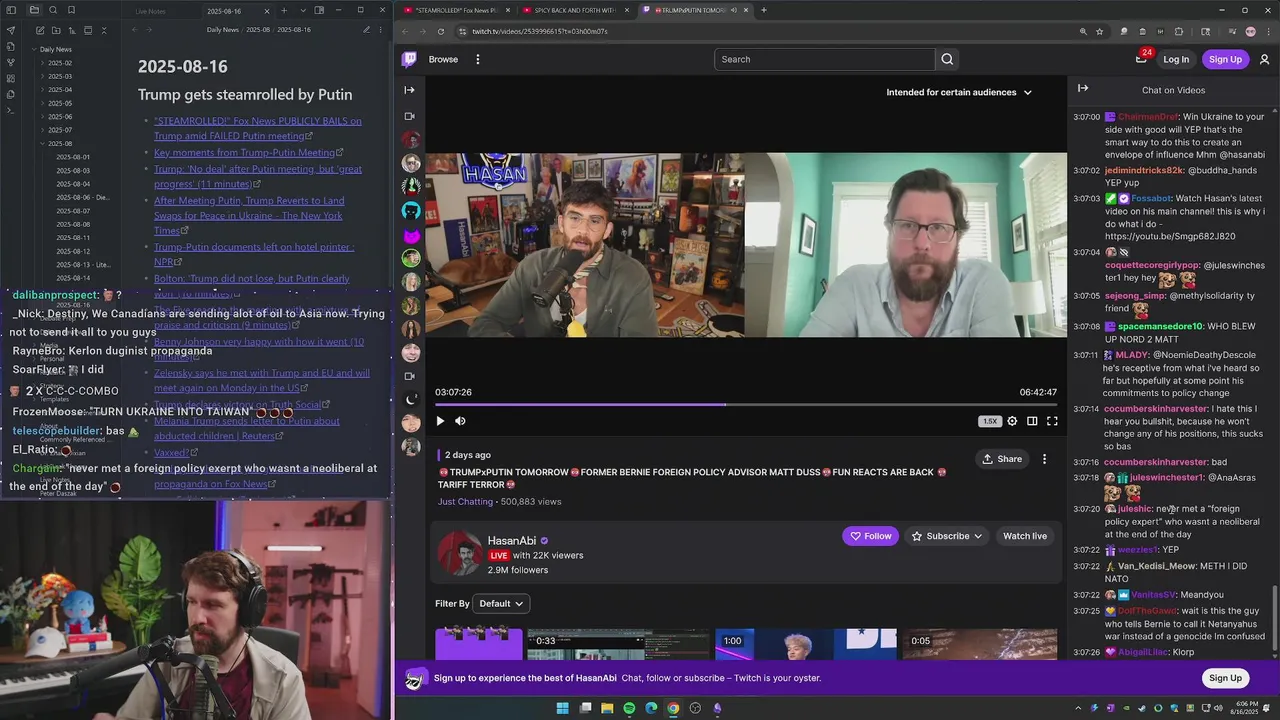Toggle the Obsidian left sidebar icon

point(11,10)
